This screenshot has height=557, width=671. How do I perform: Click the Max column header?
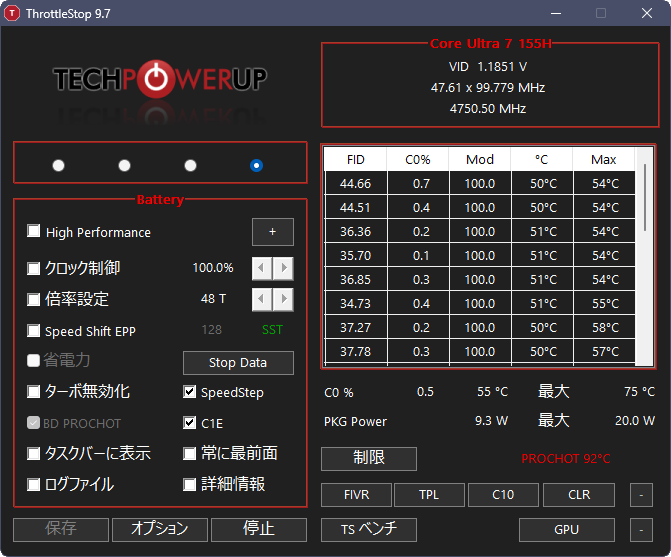(604, 160)
